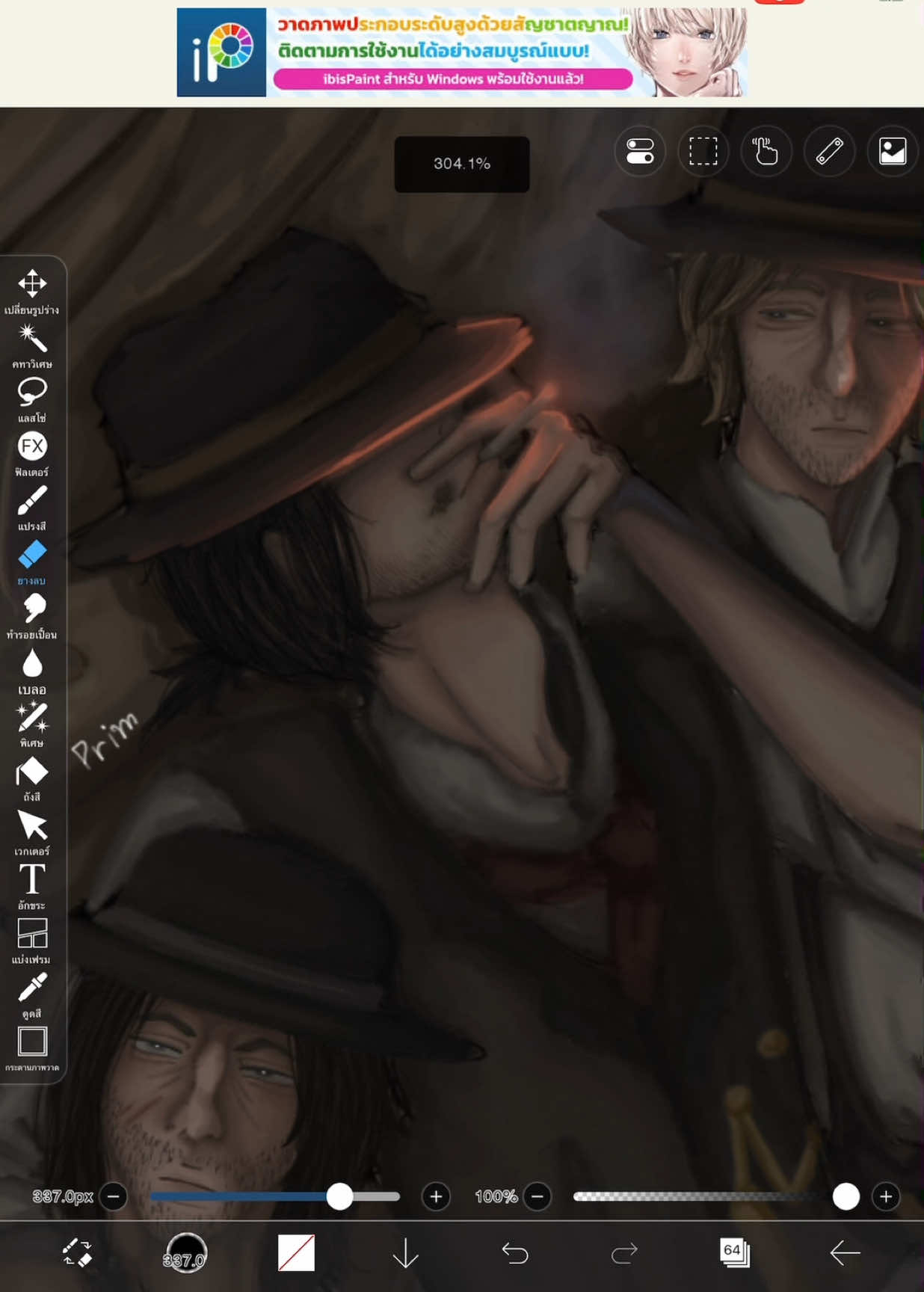
Task: Open the stabilizer hand-touch icon
Action: click(766, 151)
